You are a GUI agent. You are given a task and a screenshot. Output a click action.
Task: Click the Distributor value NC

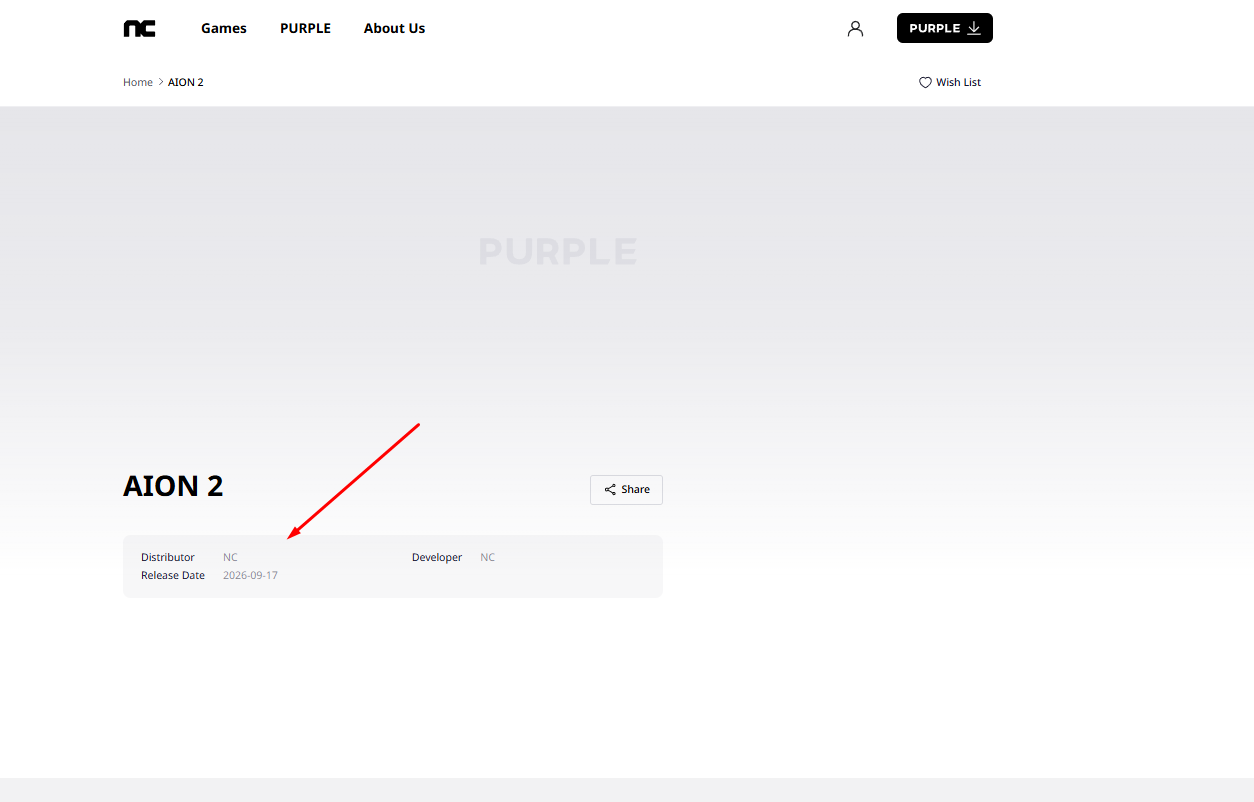230,557
